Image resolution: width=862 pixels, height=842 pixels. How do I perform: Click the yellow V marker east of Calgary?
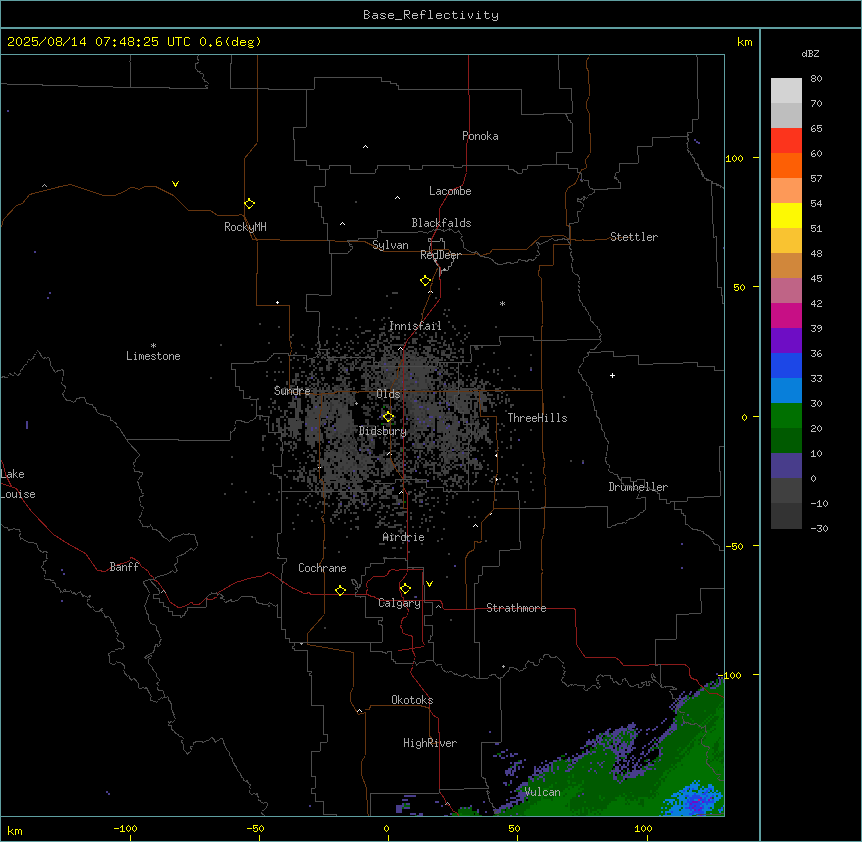click(429, 584)
